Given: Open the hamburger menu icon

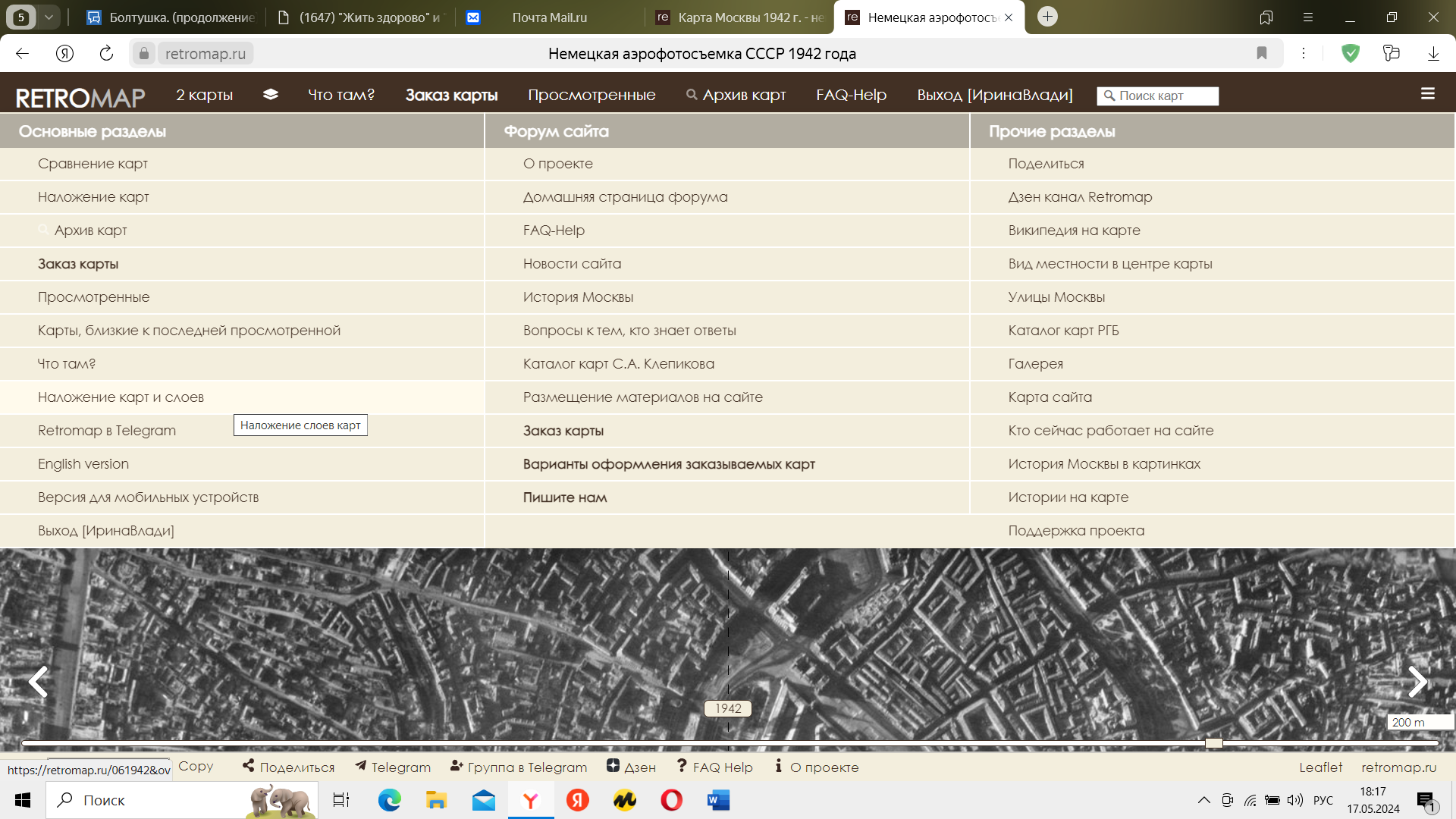Looking at the screenshot, I should [x=1428, y=94].
